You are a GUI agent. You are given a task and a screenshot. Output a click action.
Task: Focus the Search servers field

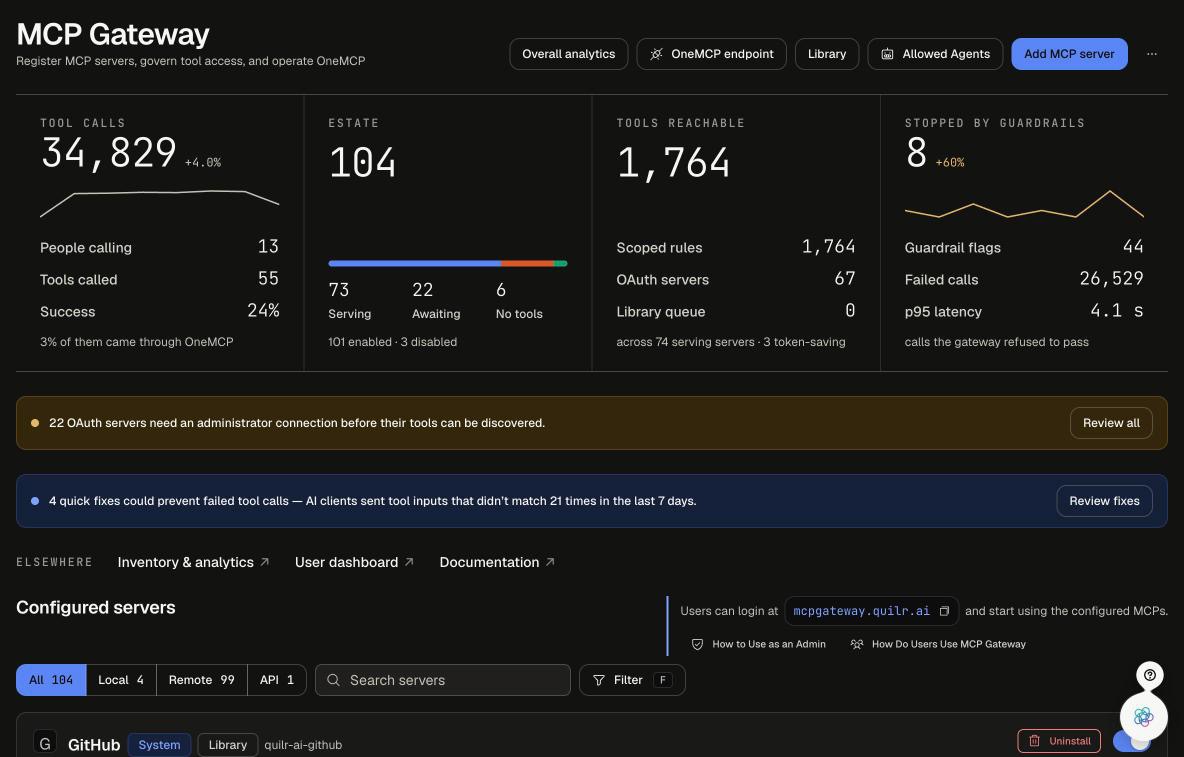click(x=442, y=679)
